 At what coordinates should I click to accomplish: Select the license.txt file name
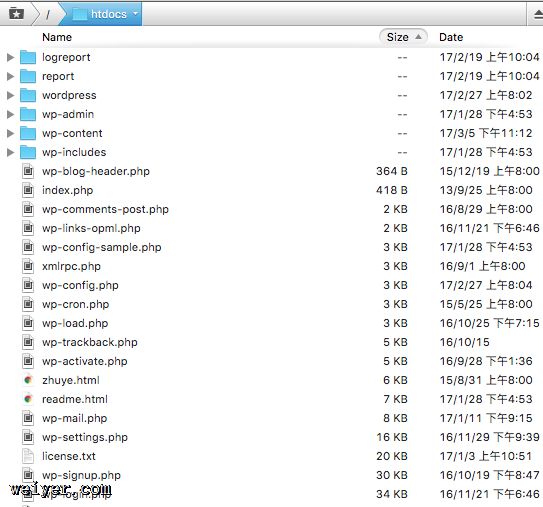pos(69,456)
